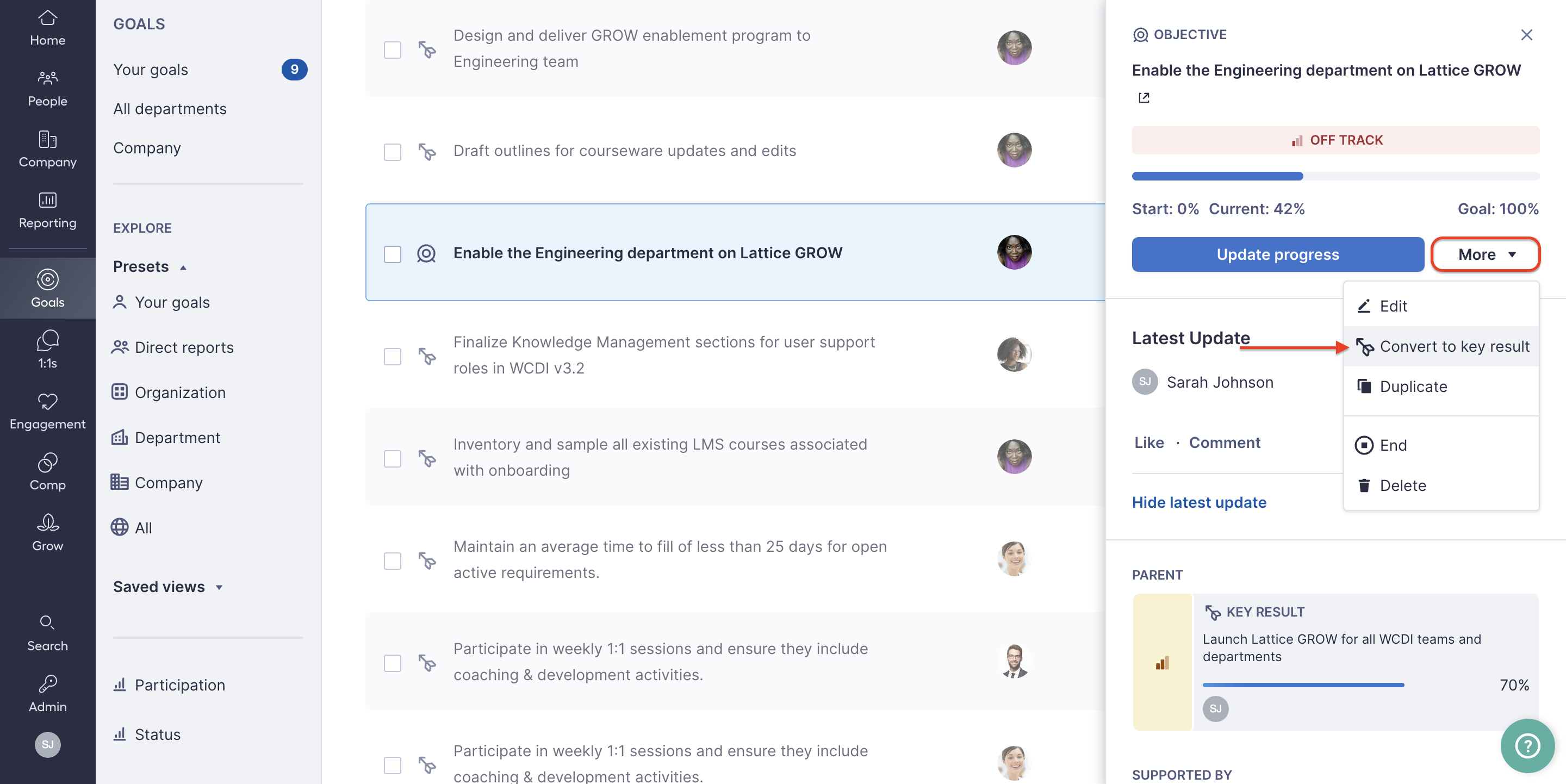Choose Duplicate from the More menu
Image resolution: width=1566 pixels, height=784 pixels.
tap(1441, 387)
